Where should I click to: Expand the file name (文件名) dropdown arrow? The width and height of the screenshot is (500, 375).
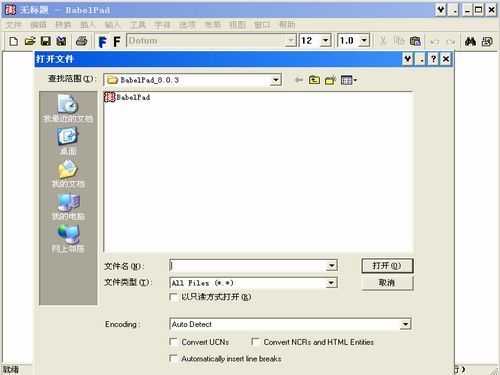pos(331,266)
